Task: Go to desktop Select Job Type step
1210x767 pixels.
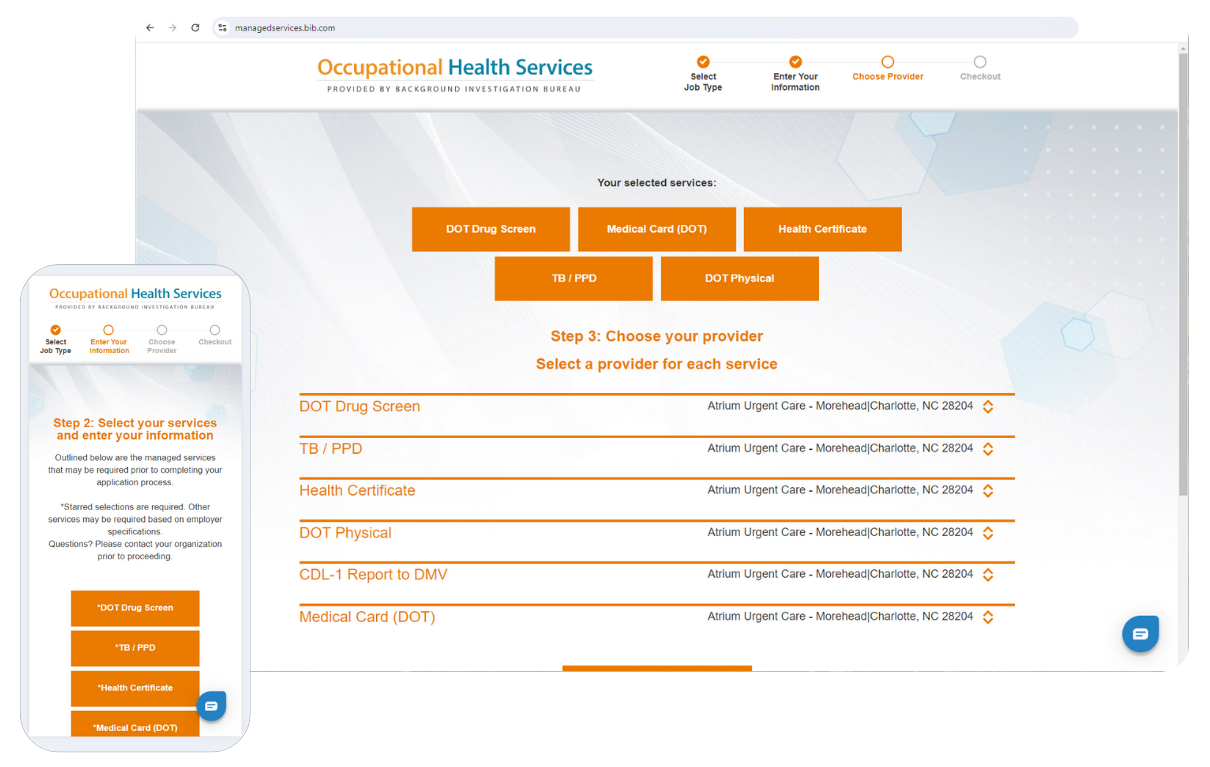Action: (x=703, y=62)
